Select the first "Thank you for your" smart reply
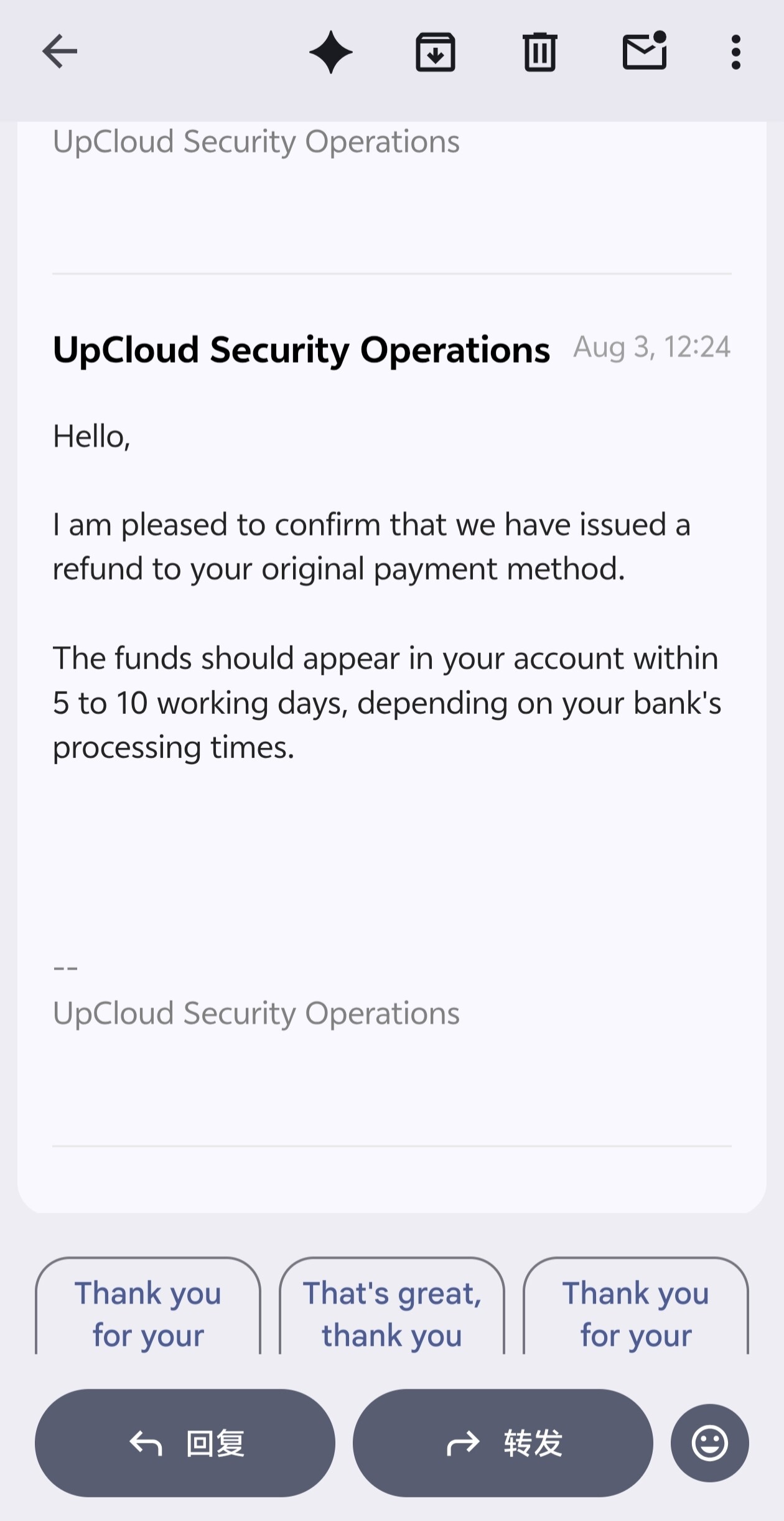This screenshot has width=784, height=1521. pos(148,1306)
